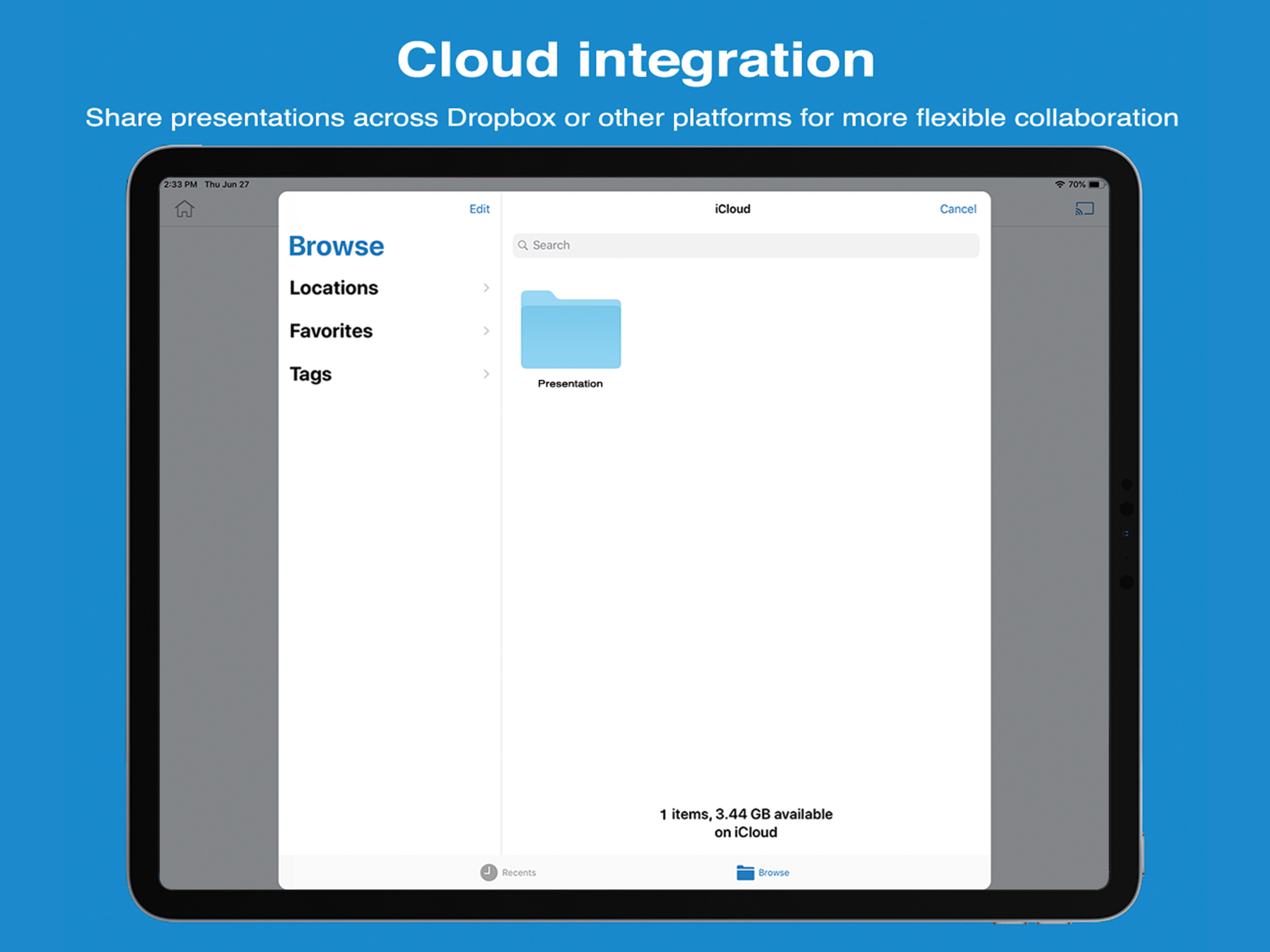Expand the Favorites section chevron
Image resolution: width=1270 pixels, height=952 pixels.
(x=486, y=331)
